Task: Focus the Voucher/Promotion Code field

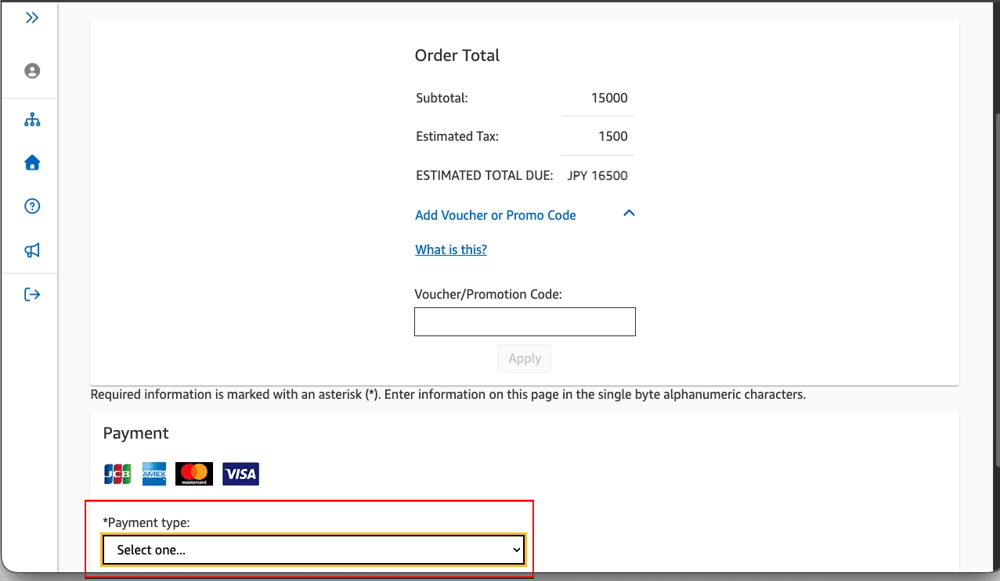Action: [525, 321]
